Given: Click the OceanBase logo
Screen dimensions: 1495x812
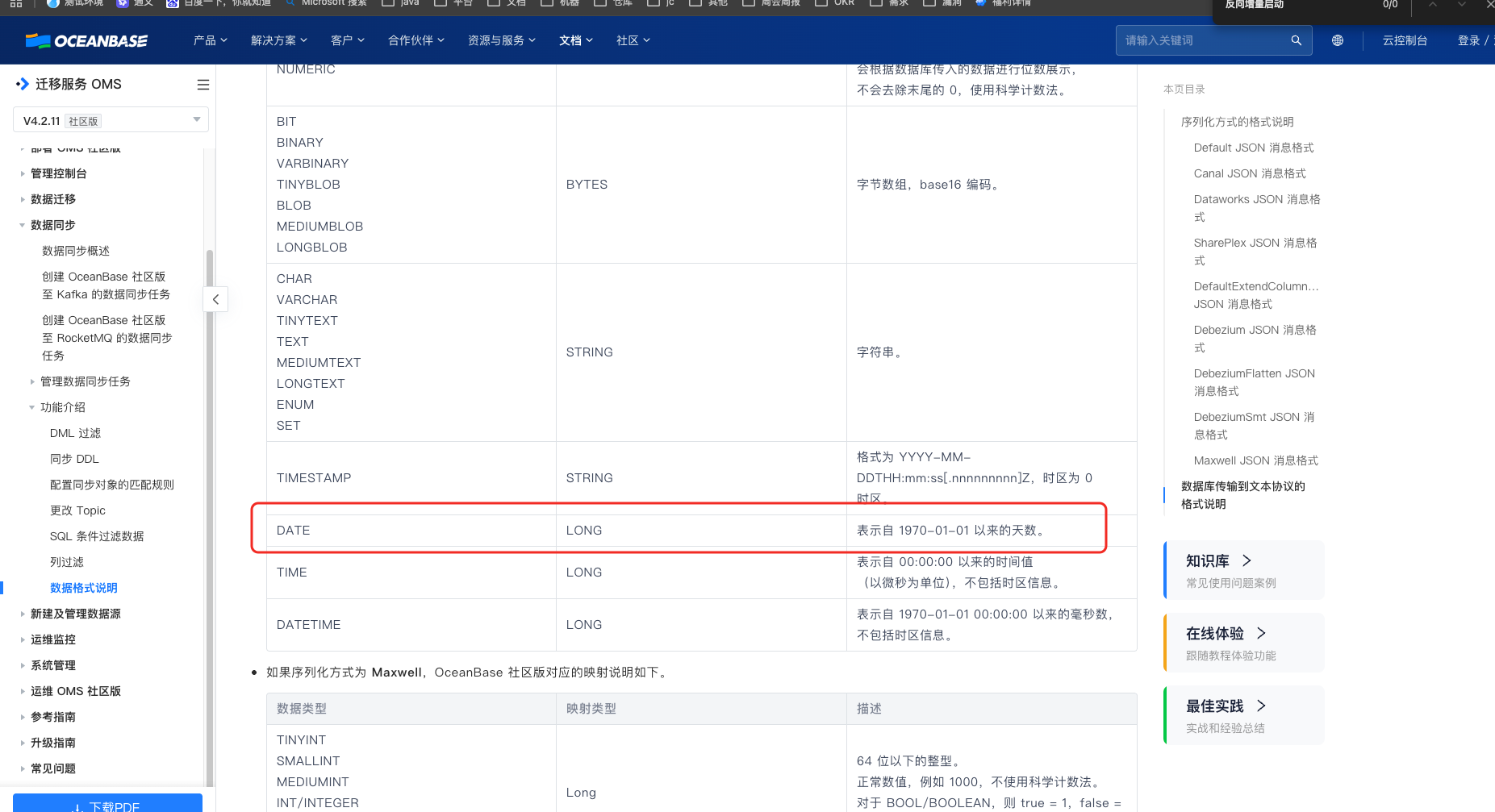Looking at the screenshot, I should pyautogui.click(x=86, y=40).
